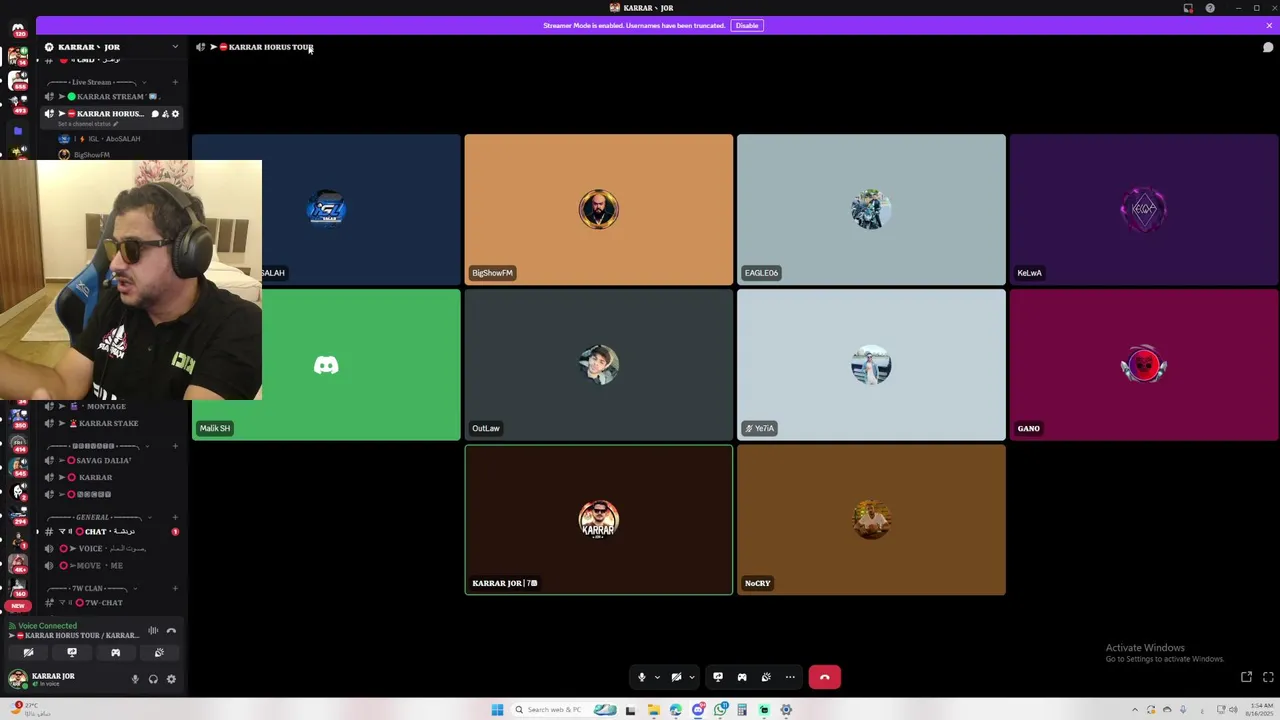Invite people to KARRAR HORUS channel

coord(165,114)
